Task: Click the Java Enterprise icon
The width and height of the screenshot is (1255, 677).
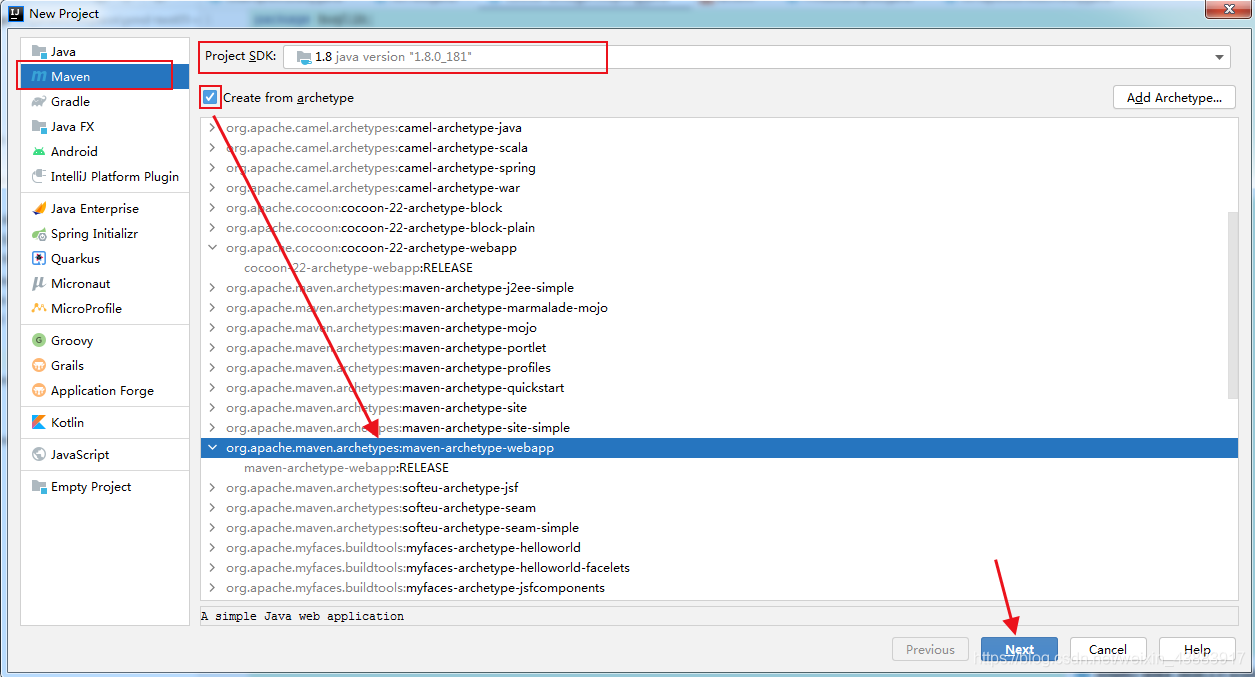Action: [x=39, y=208]
